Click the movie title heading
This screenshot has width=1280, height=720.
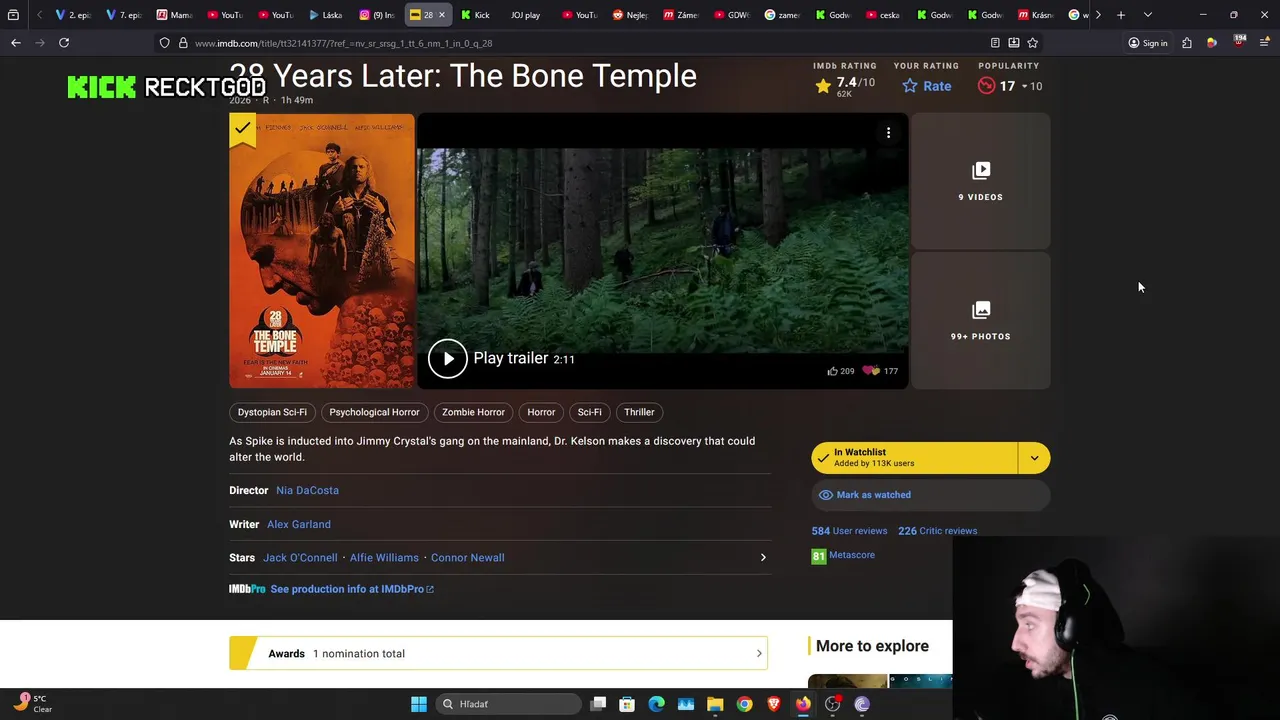[463, 76]
